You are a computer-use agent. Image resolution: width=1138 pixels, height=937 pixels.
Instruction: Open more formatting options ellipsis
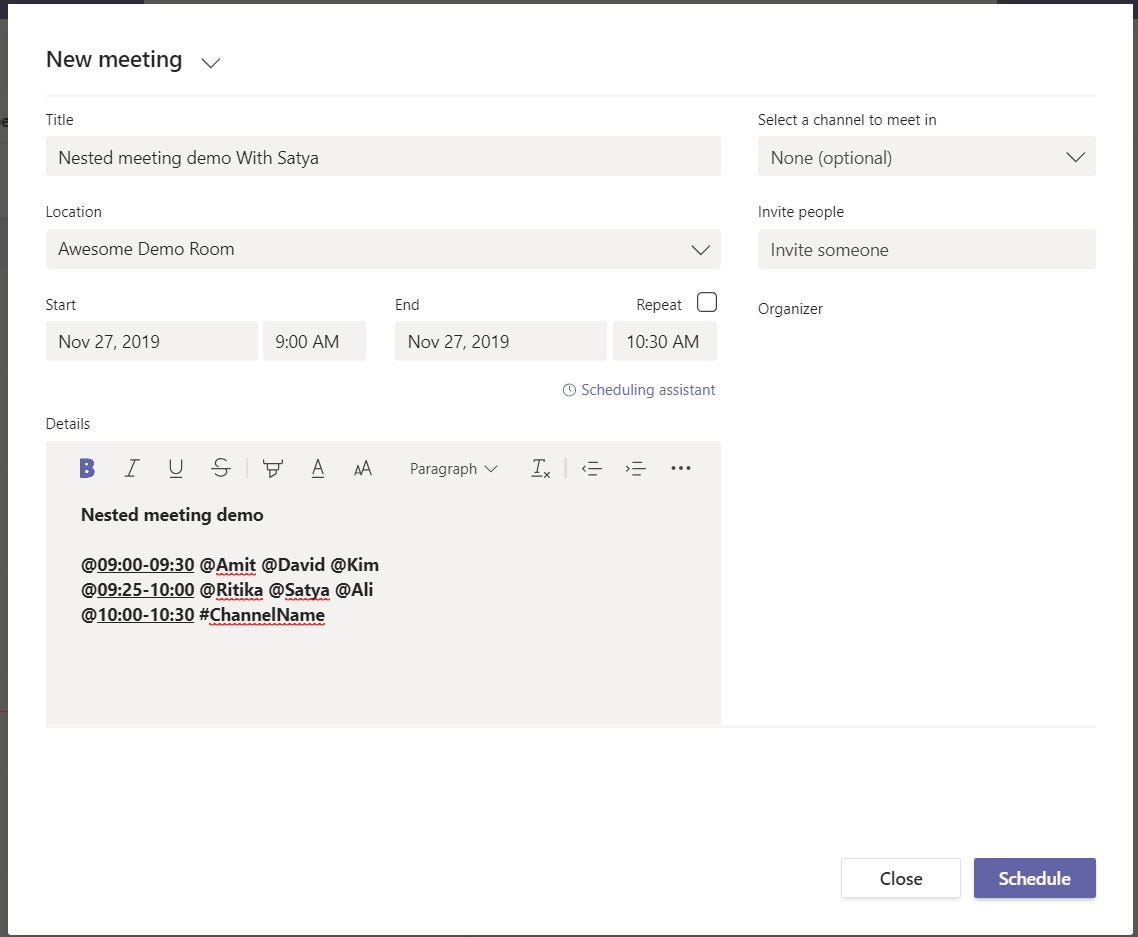(681, 468)
